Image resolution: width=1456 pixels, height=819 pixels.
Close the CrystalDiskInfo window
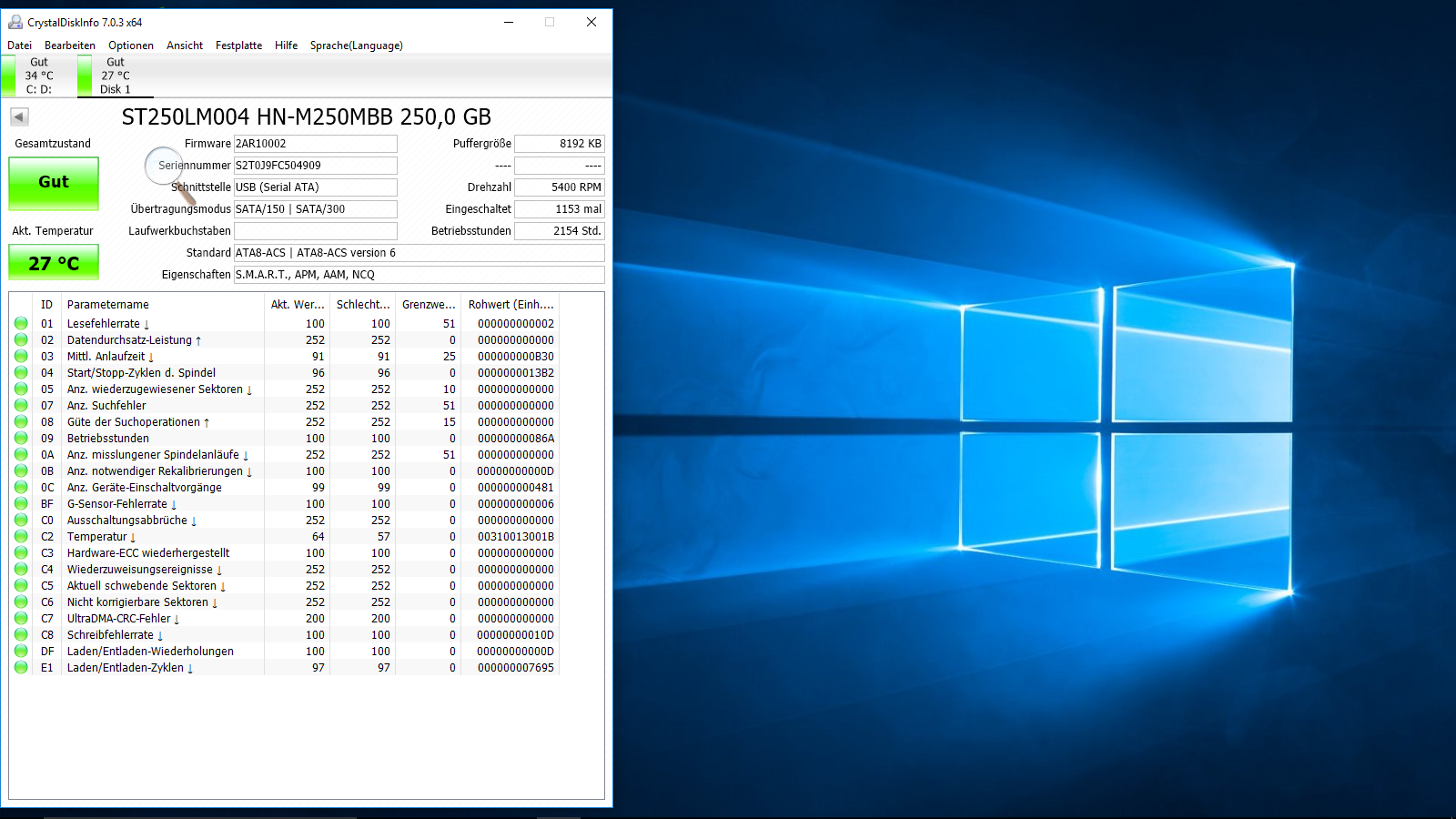(591, 22)
